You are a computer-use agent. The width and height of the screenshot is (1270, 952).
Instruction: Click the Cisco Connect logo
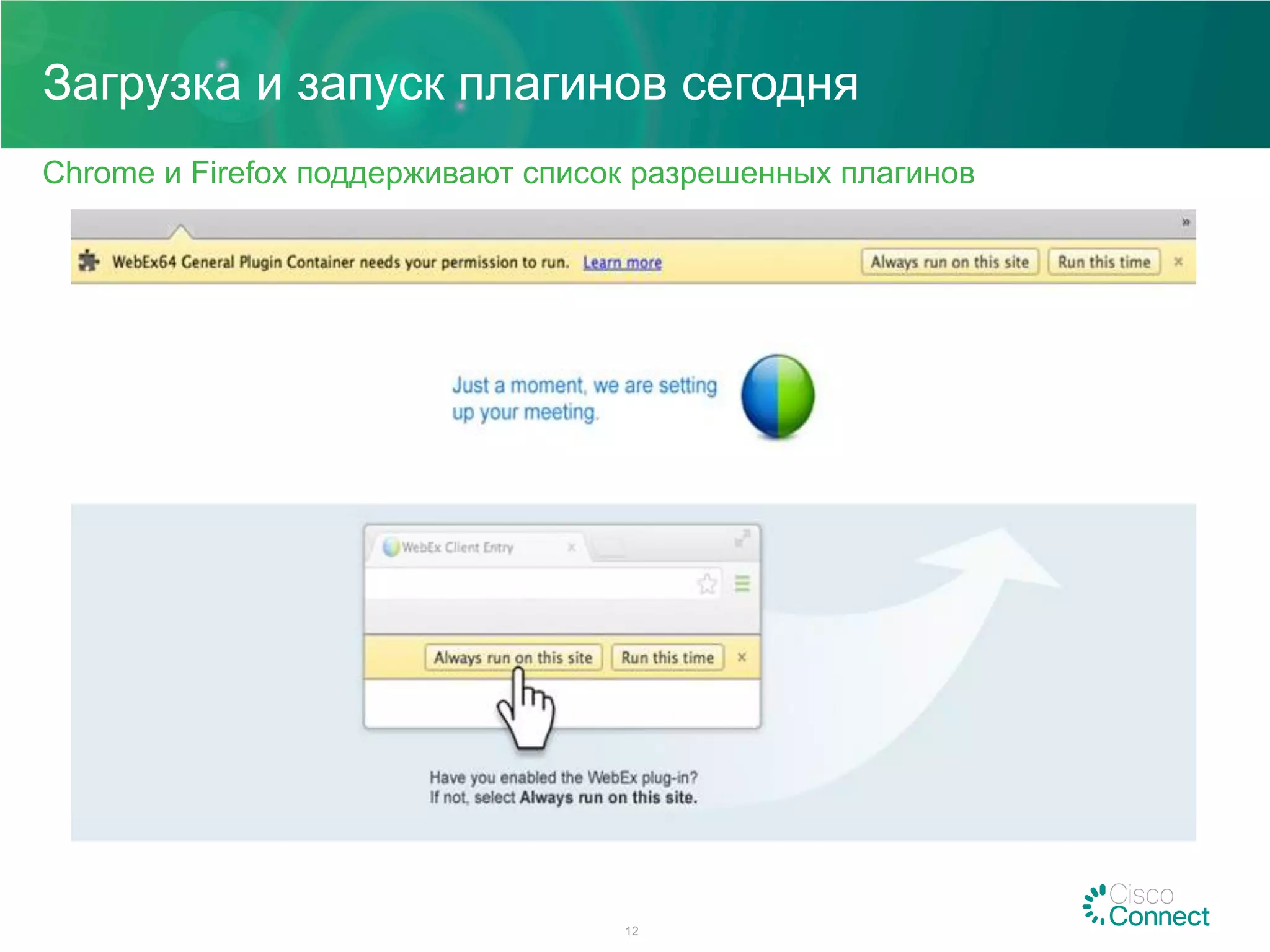click(x=1146, y=905)
